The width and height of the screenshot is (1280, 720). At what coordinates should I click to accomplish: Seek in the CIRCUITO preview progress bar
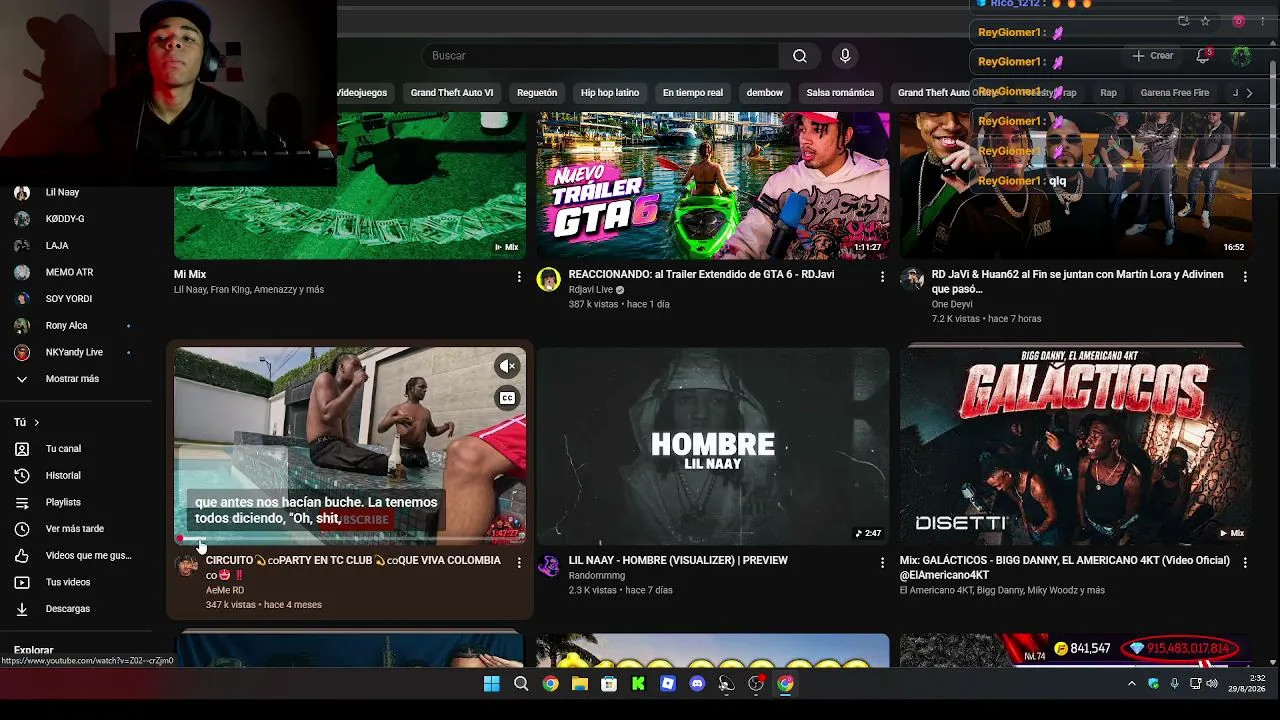tap(350, 538)
